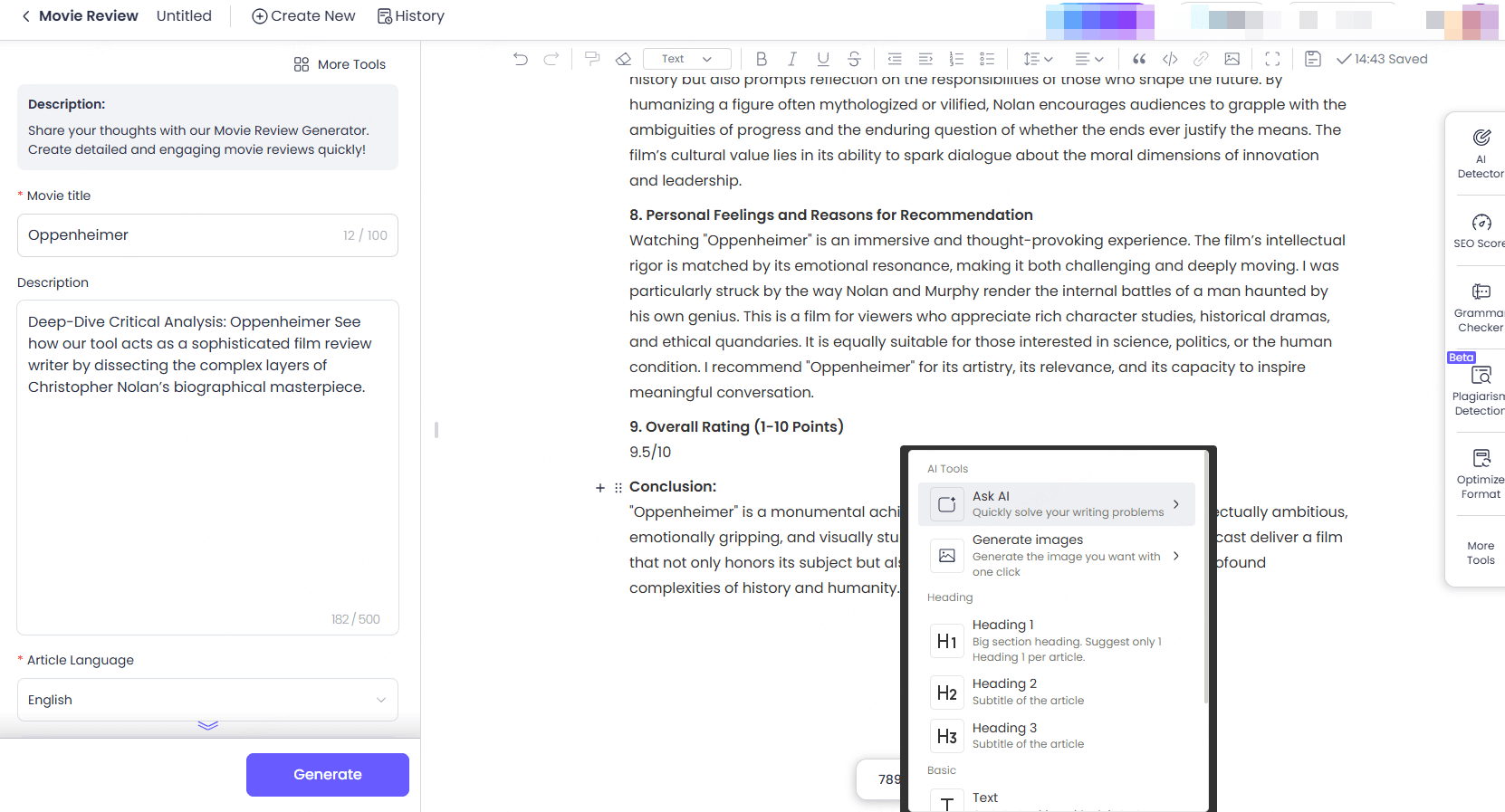Toggle bold formatting
The image size is (1505, 812).
tap(761, 59)
